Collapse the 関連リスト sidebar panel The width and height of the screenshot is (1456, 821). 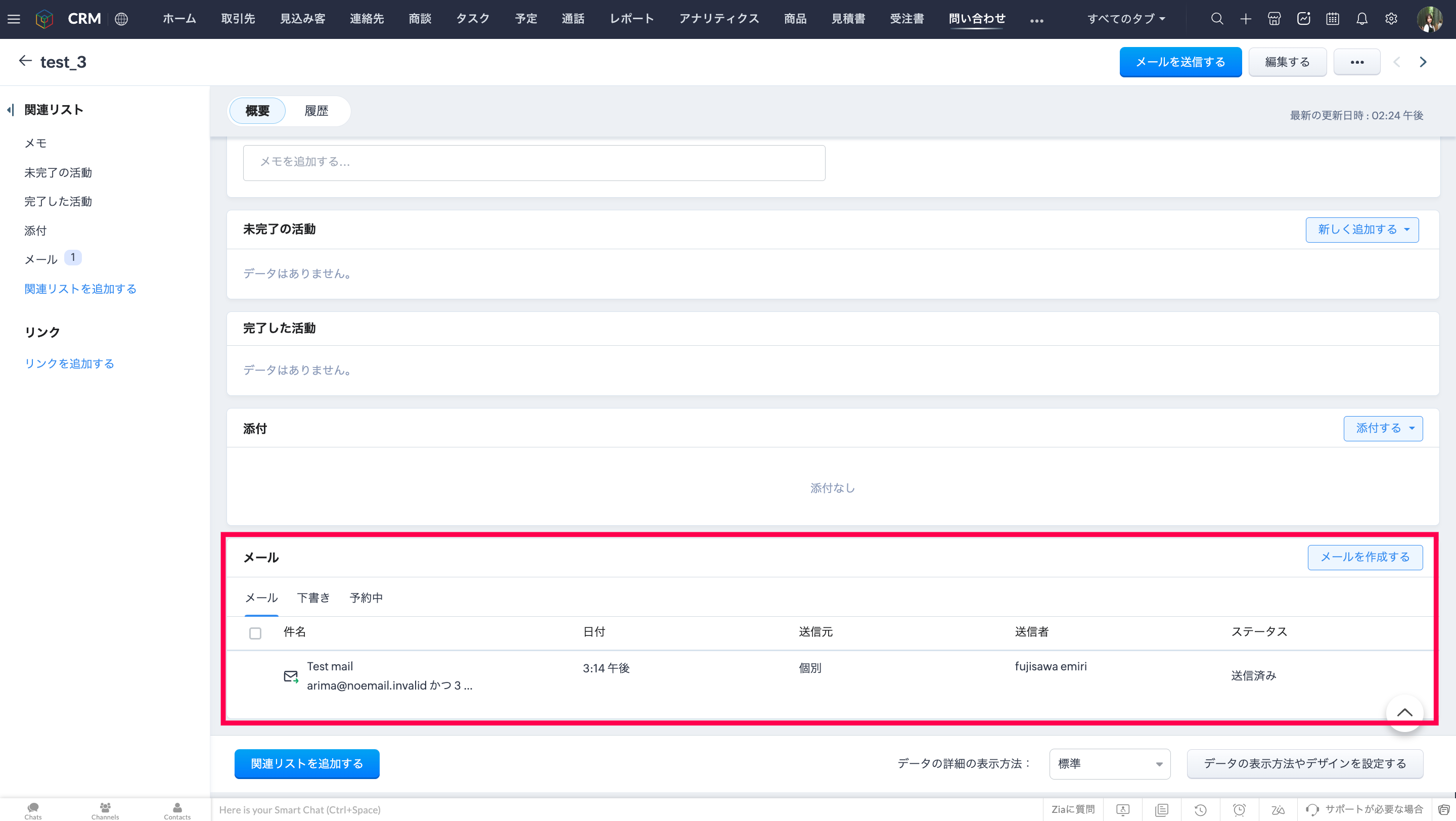pos(10,110)
